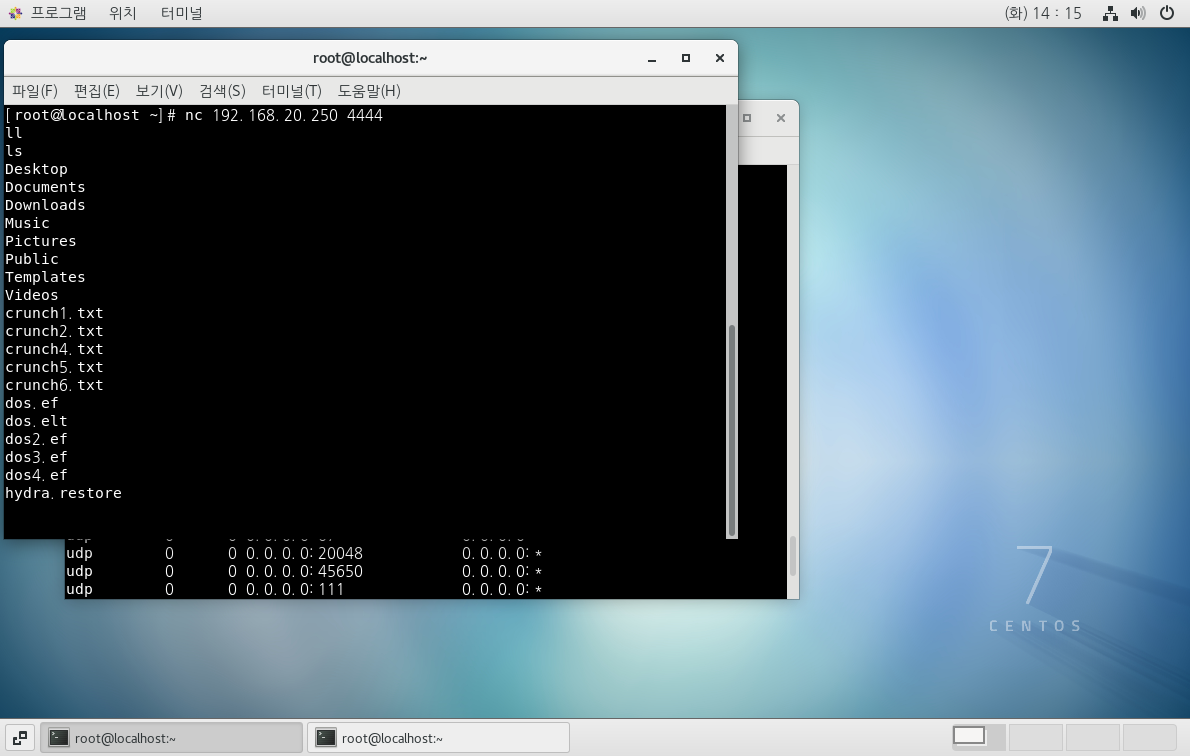Click the show-desktop window icon in taskbar
Screen dimensions: 1190x756
(20, 738)
